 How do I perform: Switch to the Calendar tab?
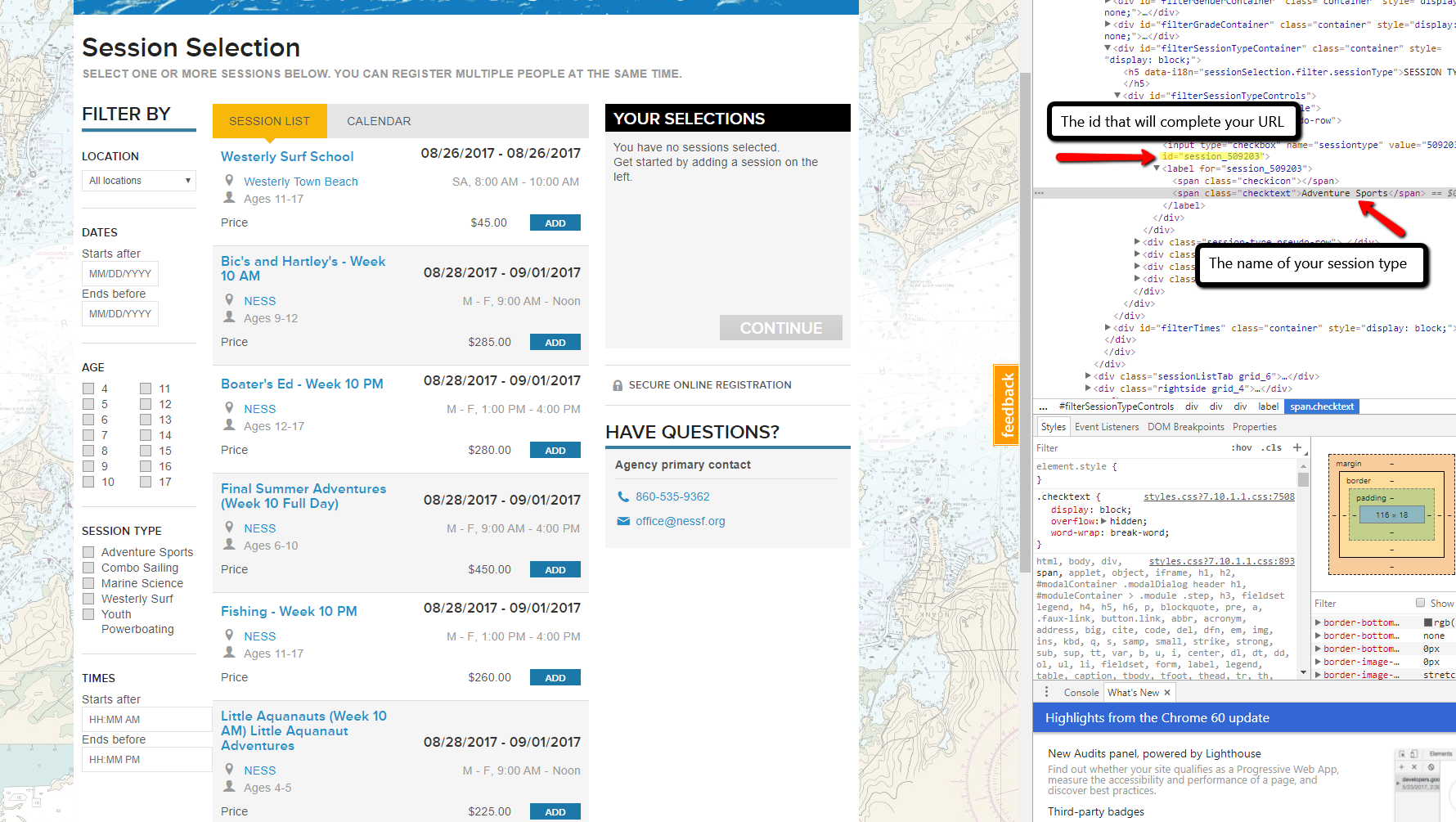(379, 121)
